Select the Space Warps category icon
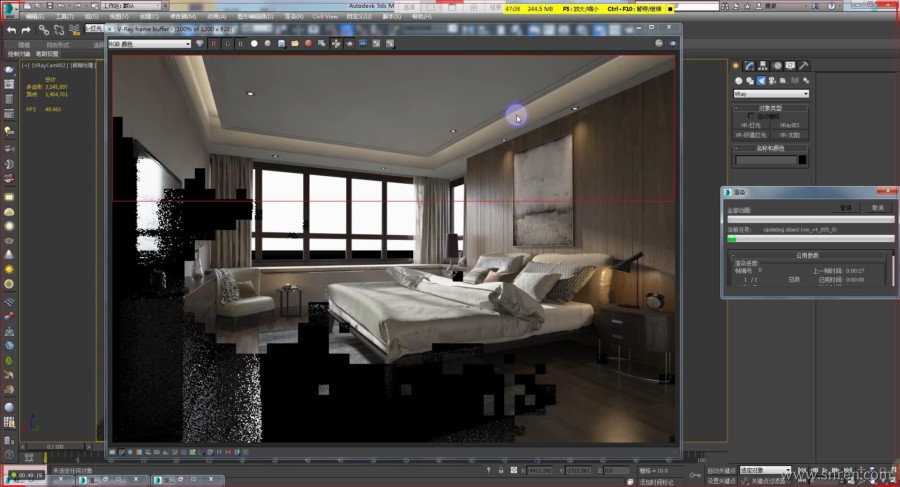 click(x=795, y=81)
